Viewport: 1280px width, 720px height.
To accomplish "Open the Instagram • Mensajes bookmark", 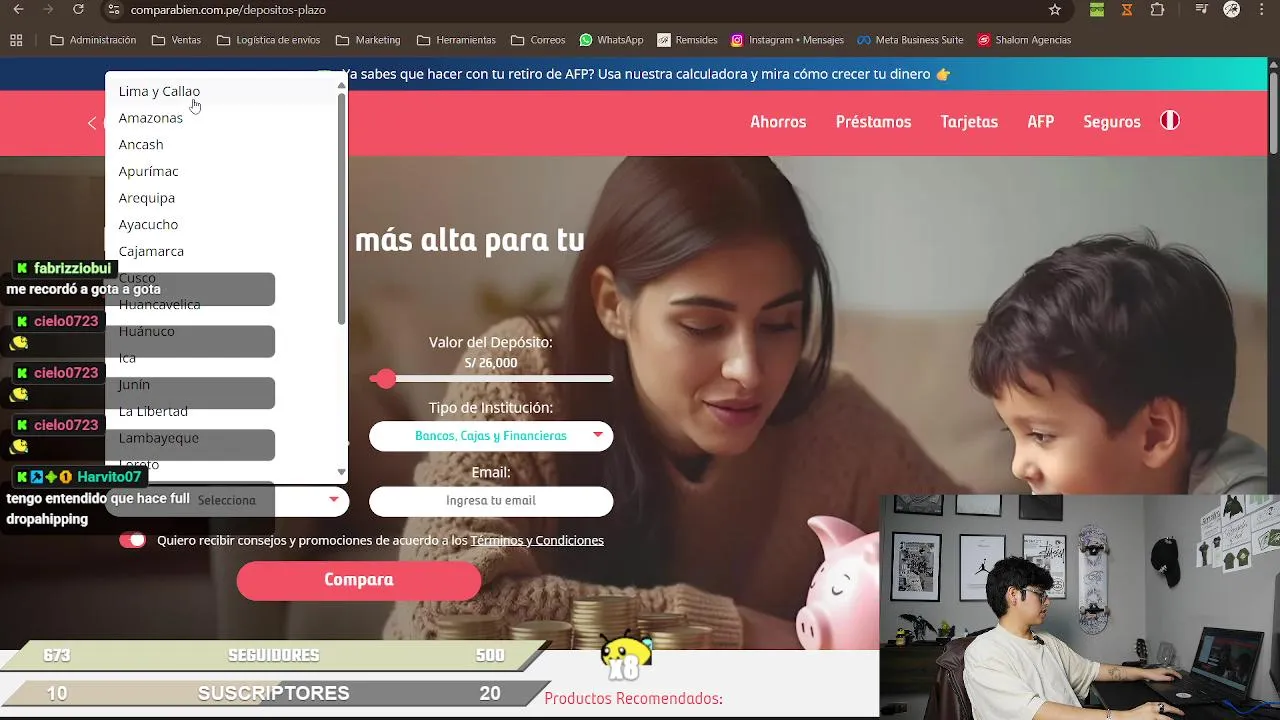I will click(787, 40).
